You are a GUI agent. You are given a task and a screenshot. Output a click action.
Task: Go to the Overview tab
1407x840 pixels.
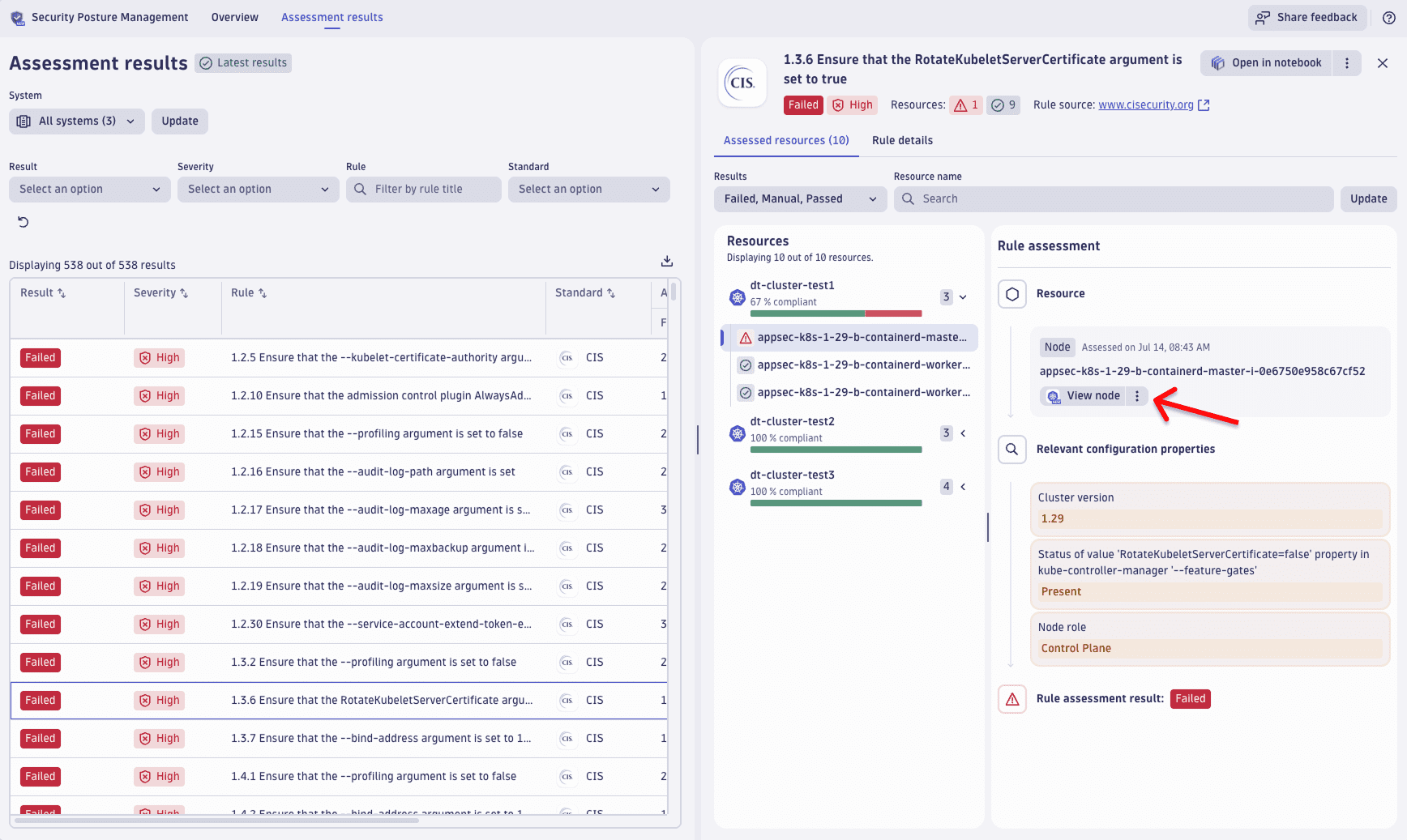point(234,18)
